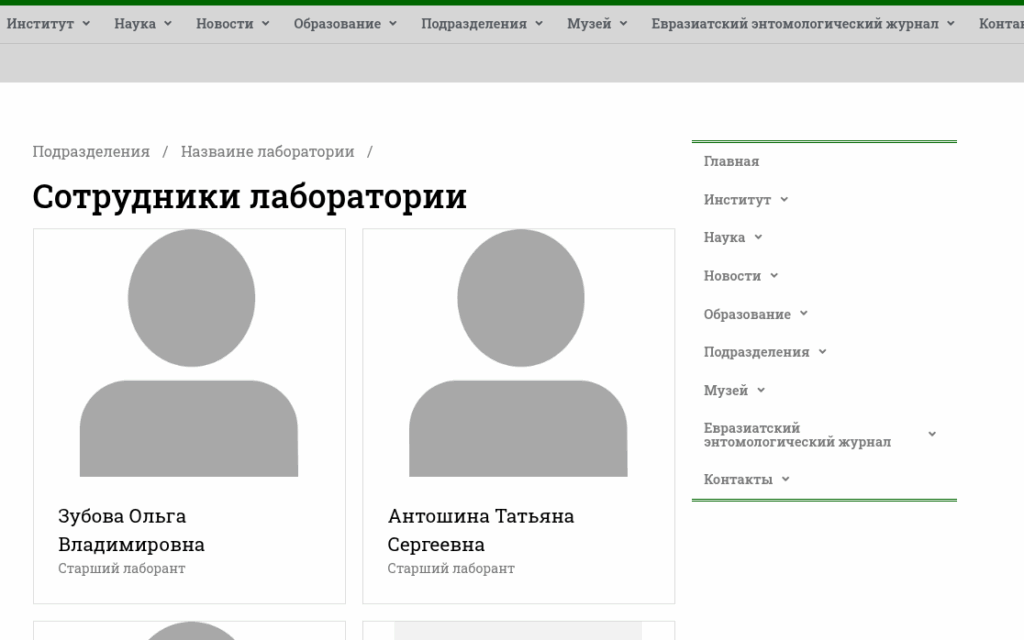Open the Подразделения top navigation menu

(481, 24)
